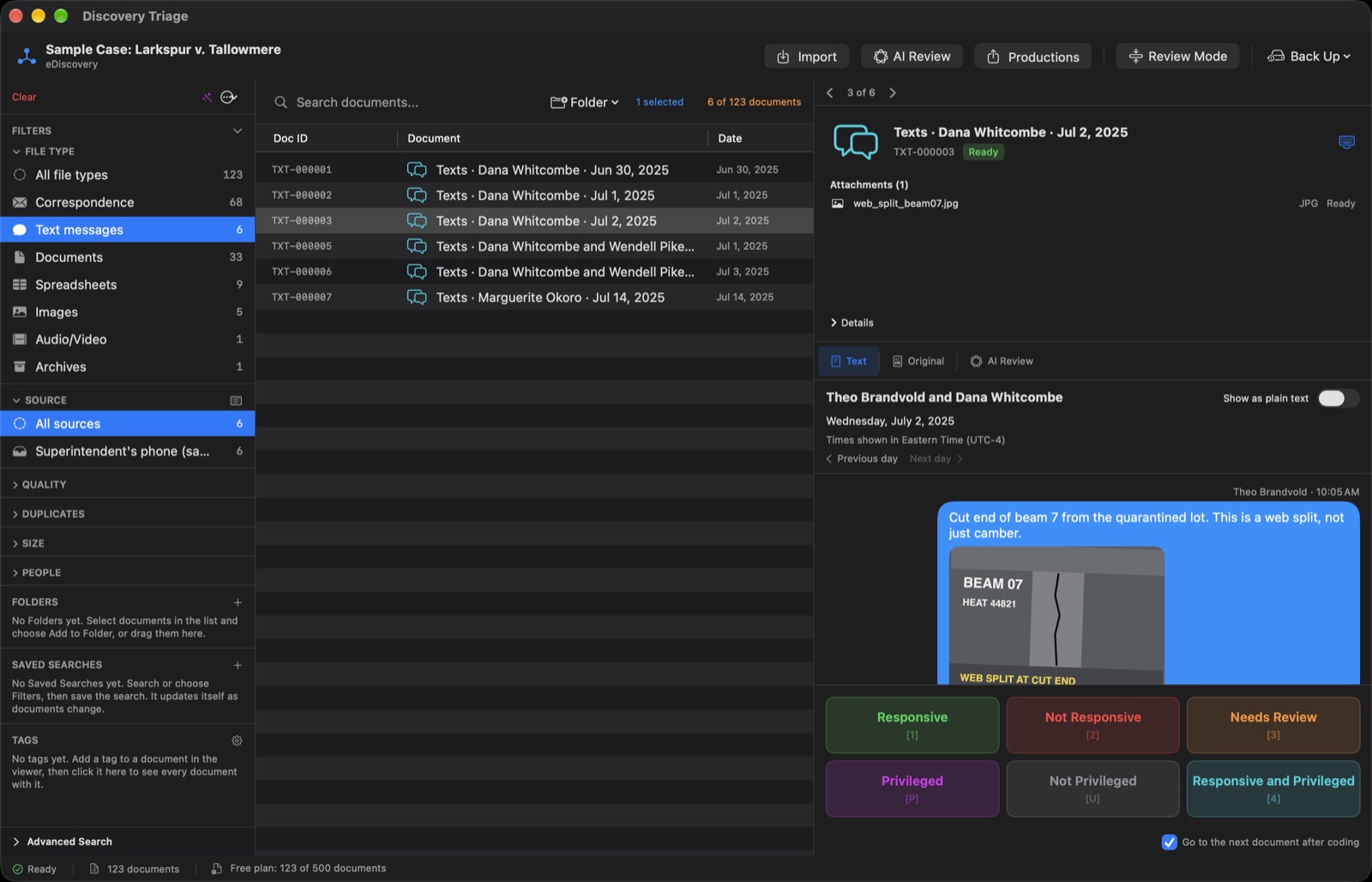The width and height of the screenshot is (1372, 882).
Task: Open attachment web_split_beam07.jpg
Action: pyautogui.click(x=906, y=203)
